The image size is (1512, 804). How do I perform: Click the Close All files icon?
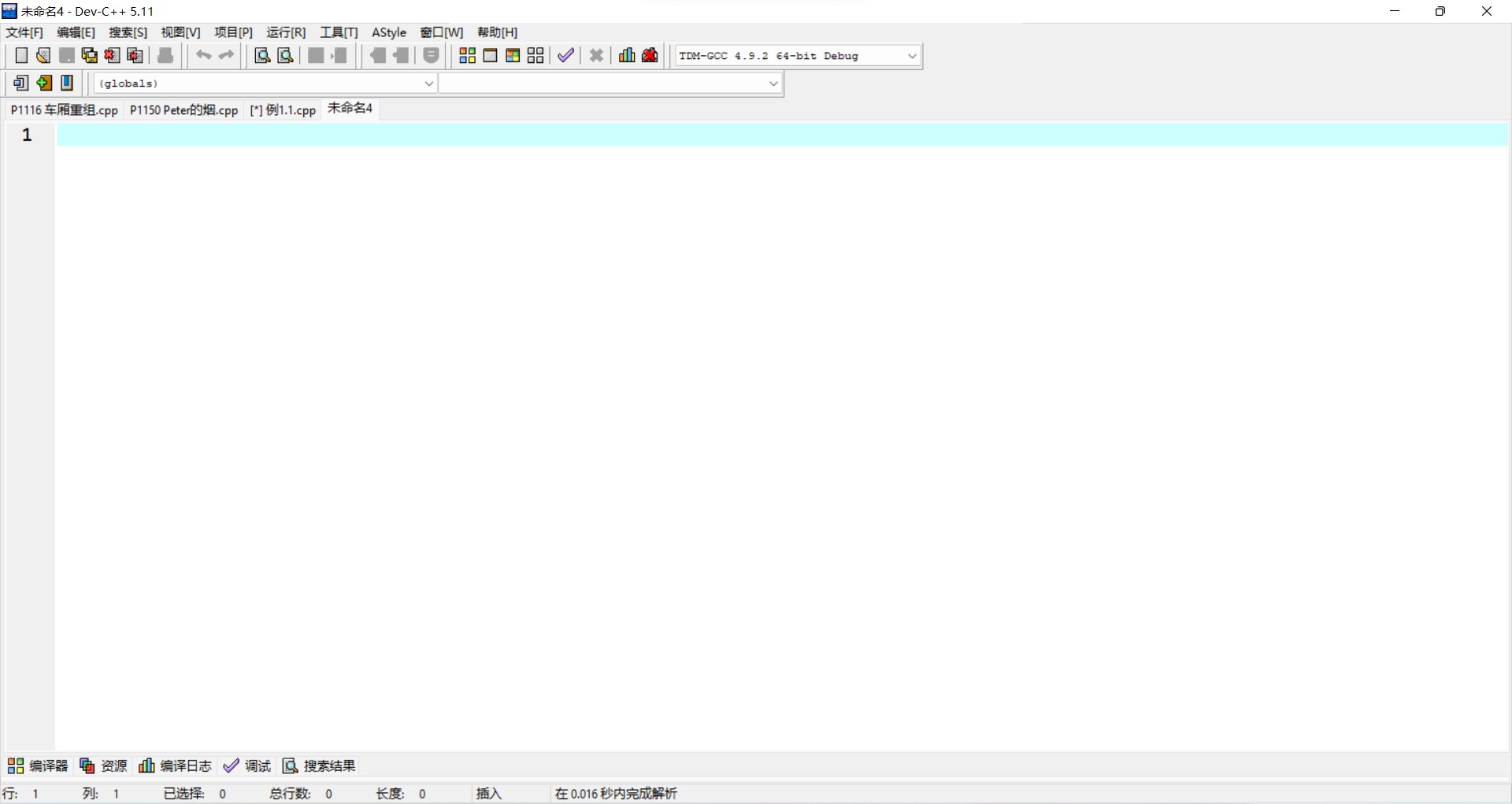[x=135, y=55]
